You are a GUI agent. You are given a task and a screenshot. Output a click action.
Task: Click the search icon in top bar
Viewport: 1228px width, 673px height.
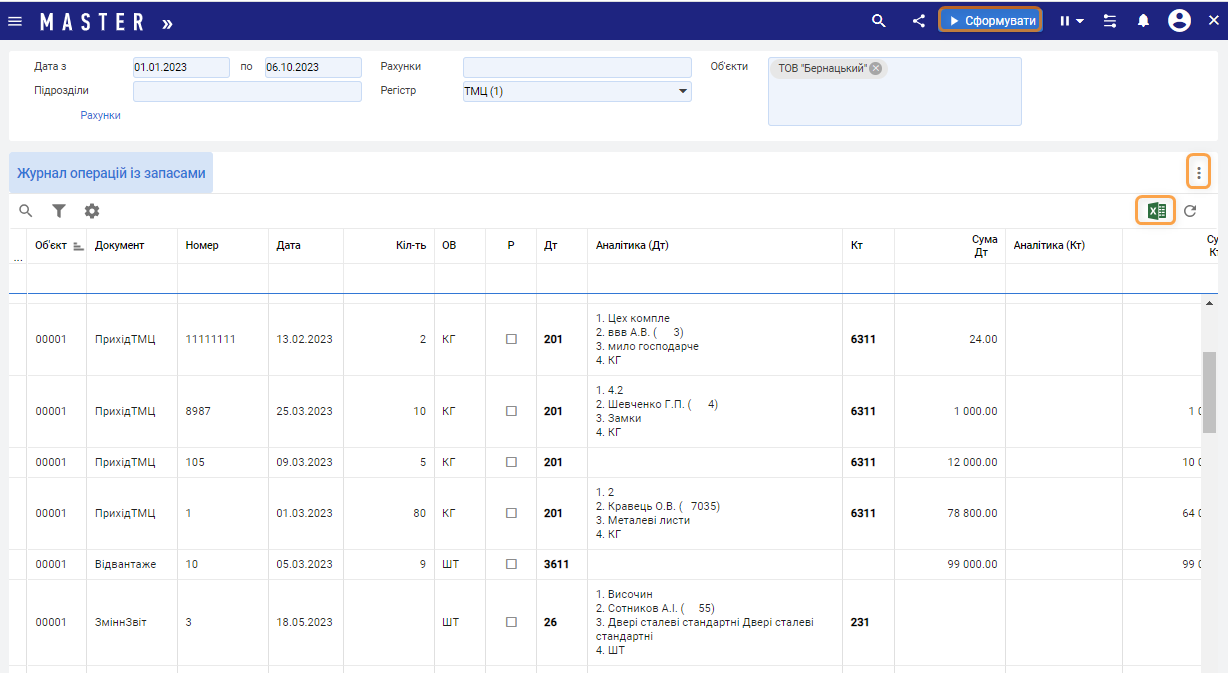[x=878, y=21]
